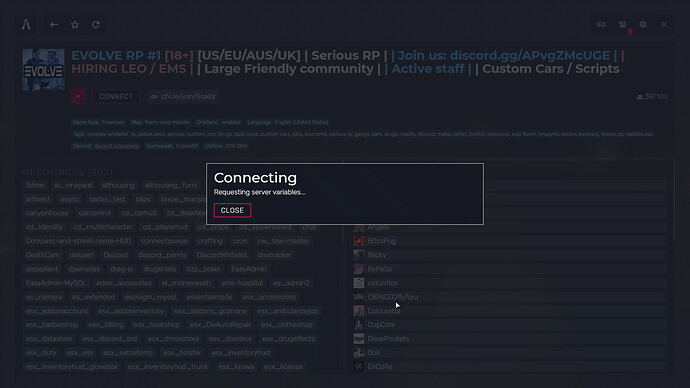
Task: Select player B0ssPug in the player list
Action: tap(509, 241)
